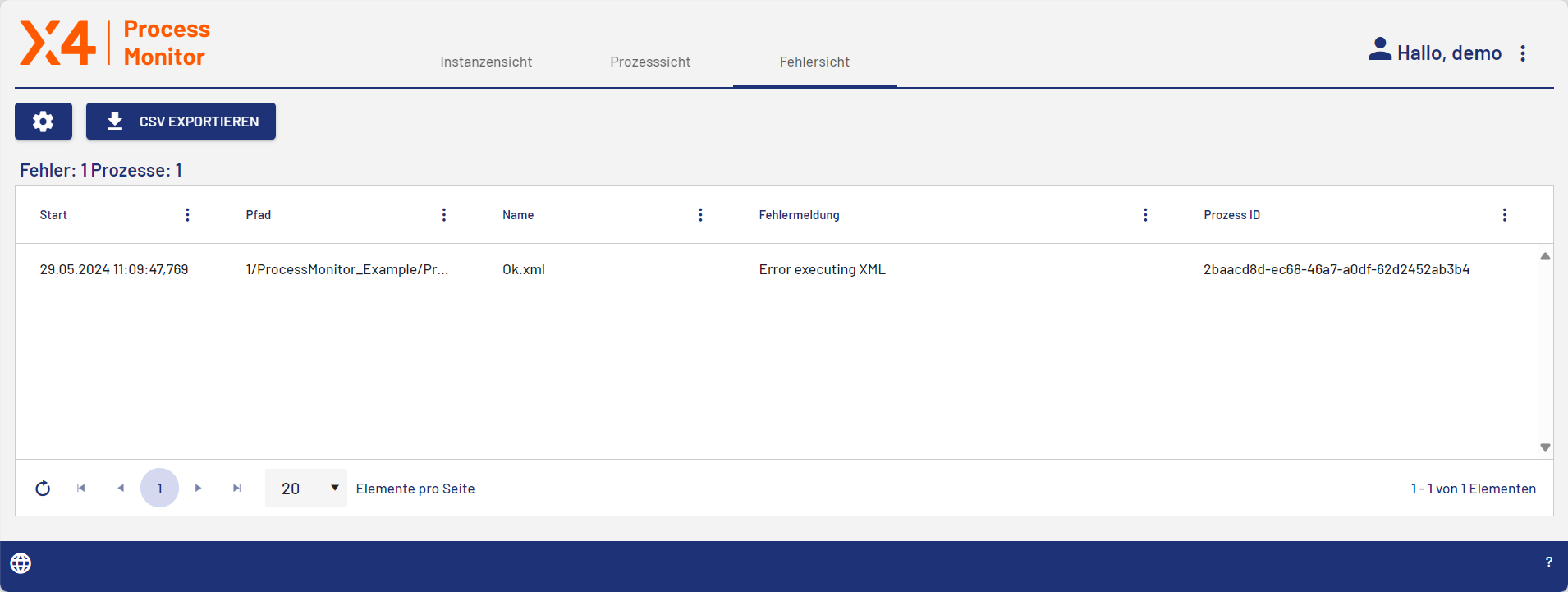Image resolution: width=1568 pixels, height=592 pixels.
Task: Expand the 20 items per page dropdown
Action: 306,489
